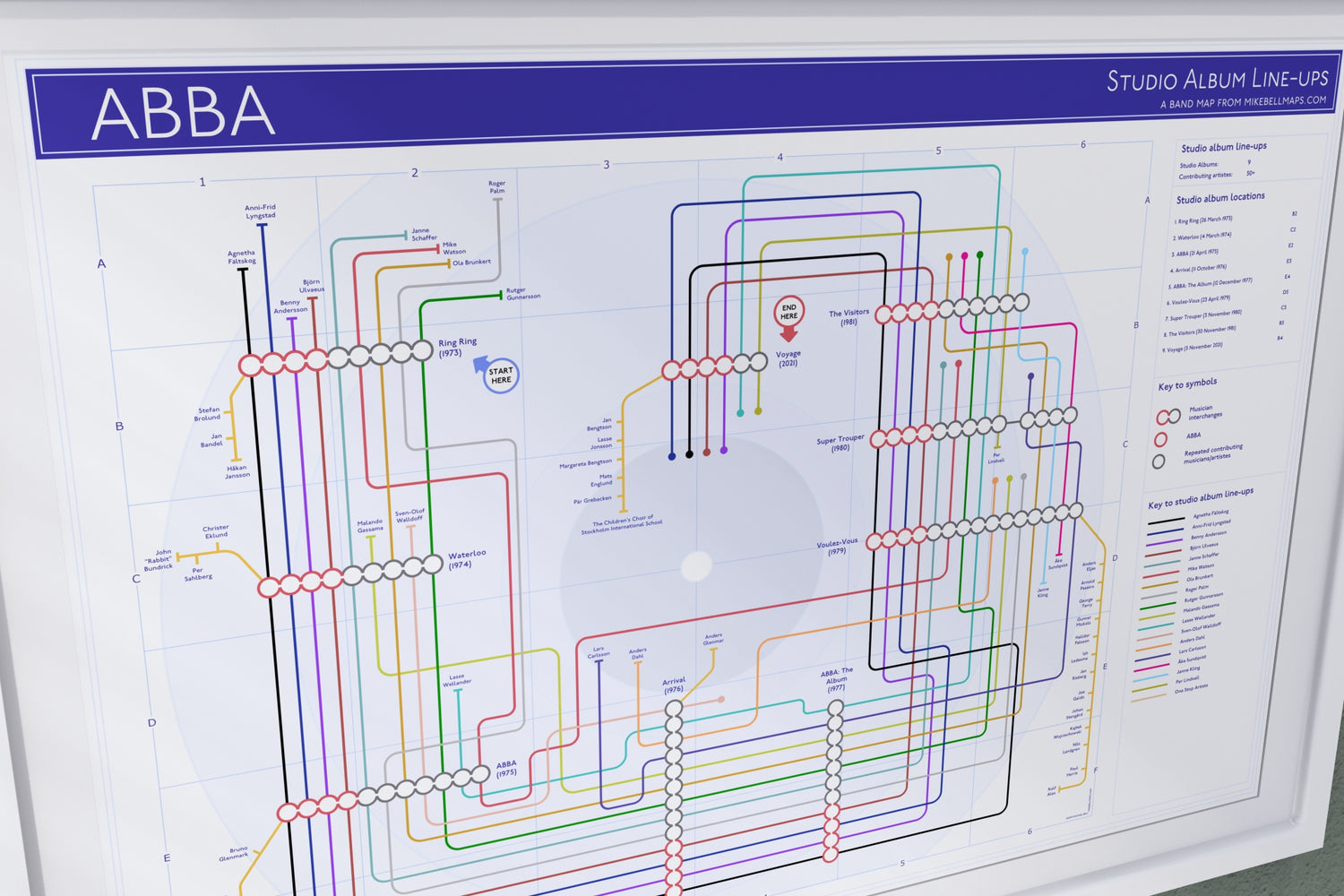This screenshot has height=896, width=1344.
Task: Click the first red station circle at Ring Ring
Action: 250,365
